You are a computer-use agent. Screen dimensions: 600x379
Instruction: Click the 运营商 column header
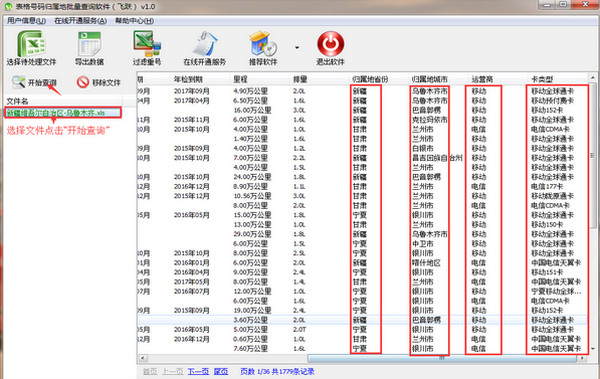coord(482,79)
